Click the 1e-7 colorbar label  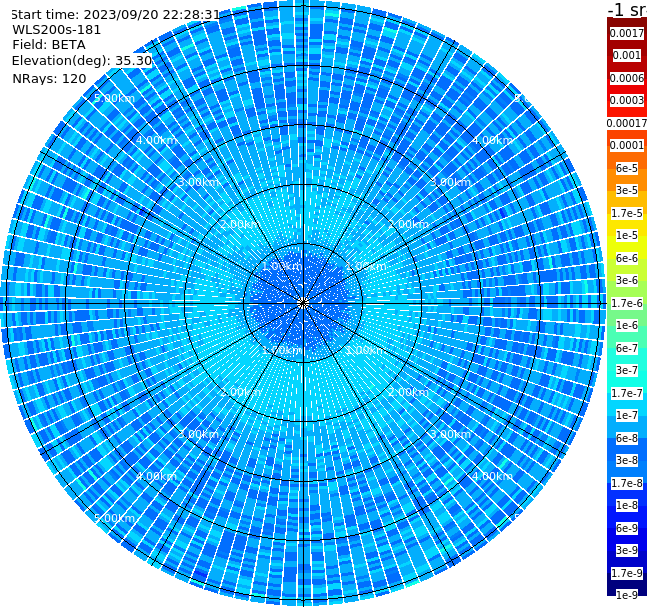627,415
